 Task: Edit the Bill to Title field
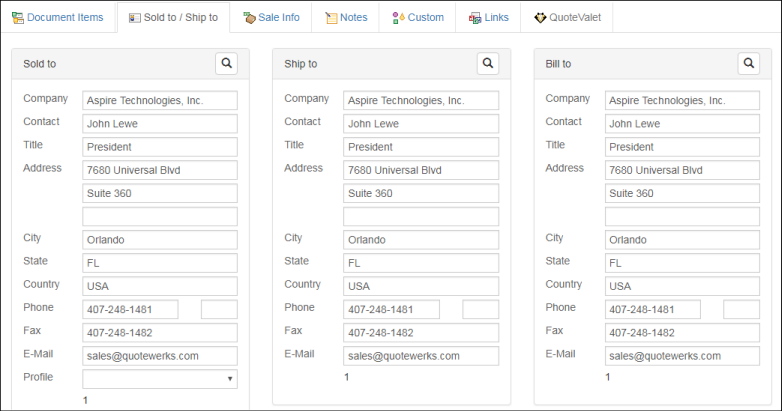682,147
